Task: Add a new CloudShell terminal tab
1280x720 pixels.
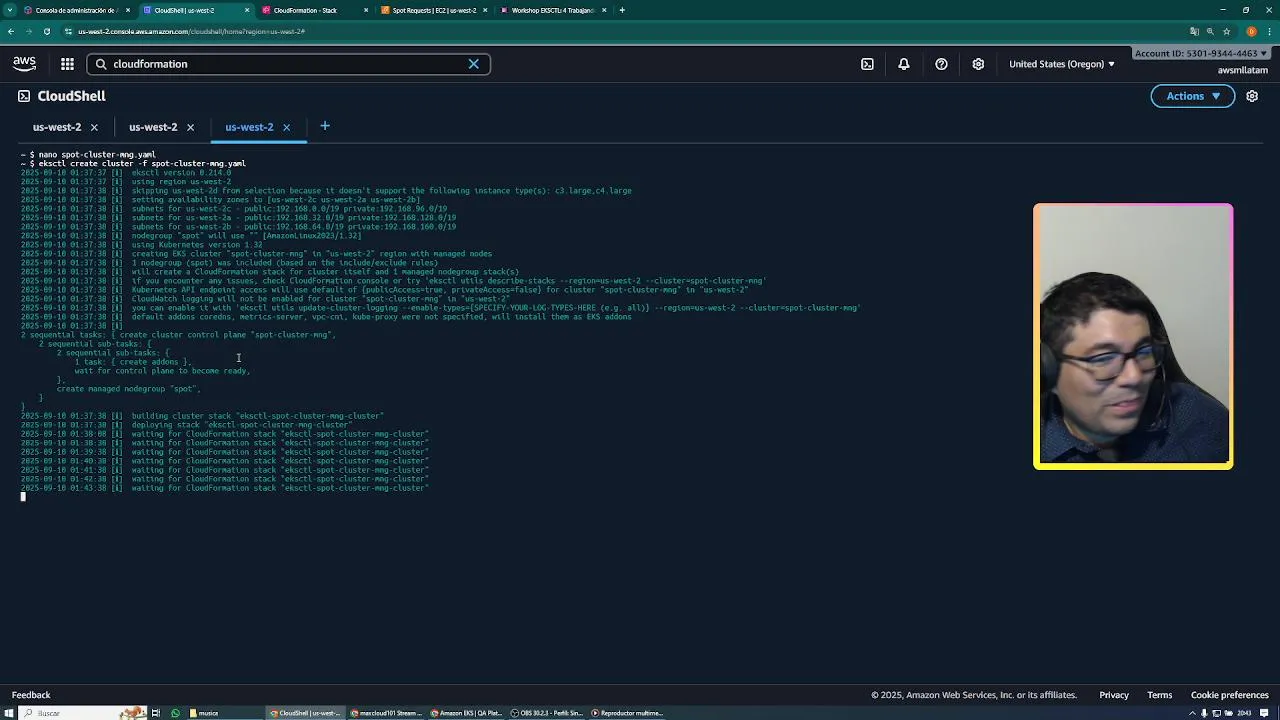Action: point(324,126)
